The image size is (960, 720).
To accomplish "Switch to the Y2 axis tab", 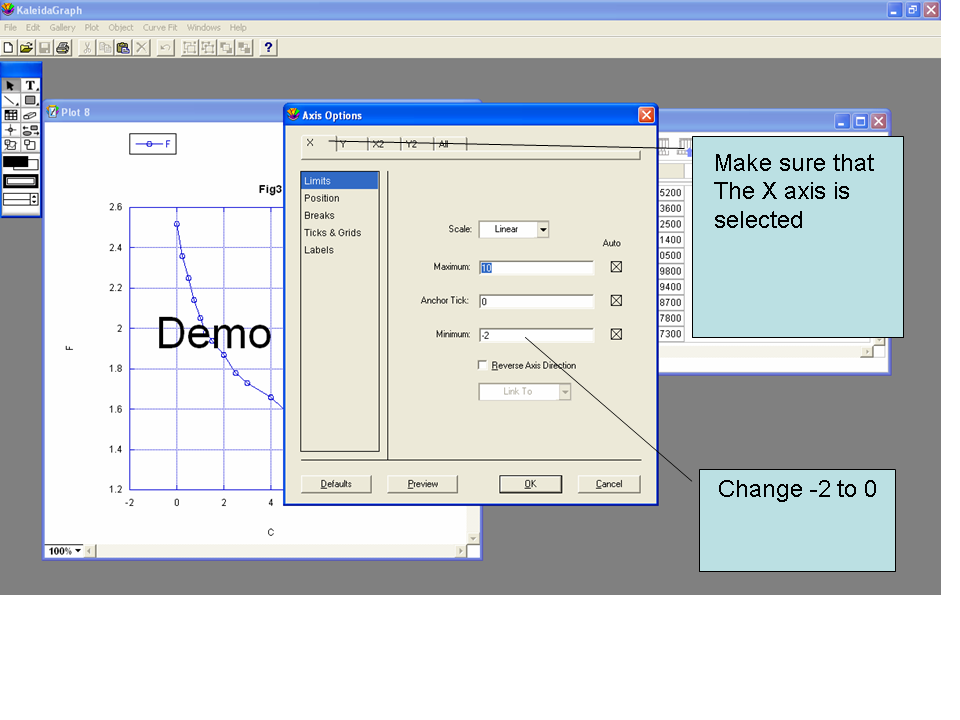I will (411, 144).
